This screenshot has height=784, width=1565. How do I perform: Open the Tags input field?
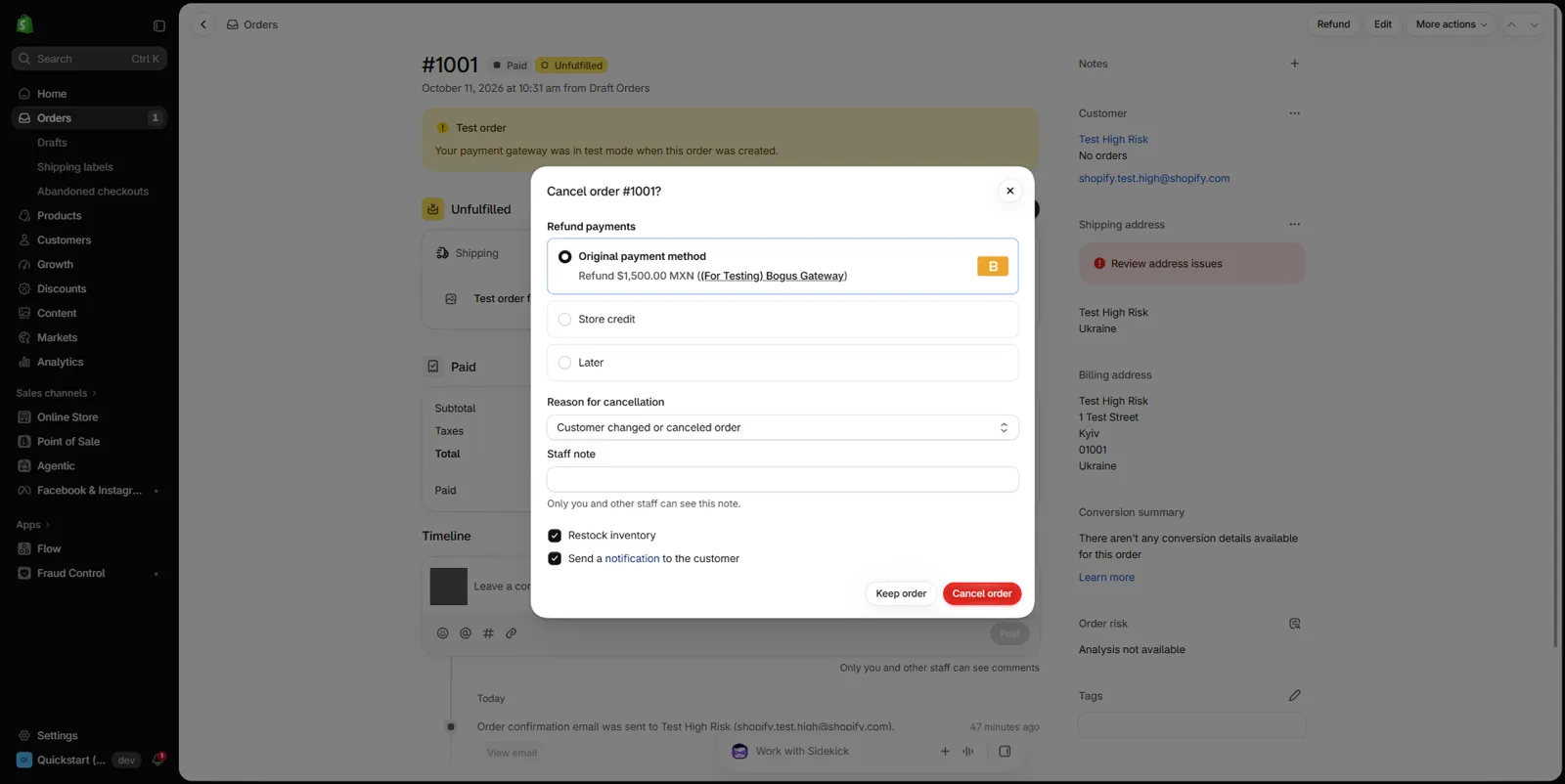[x=1191, y=725]
